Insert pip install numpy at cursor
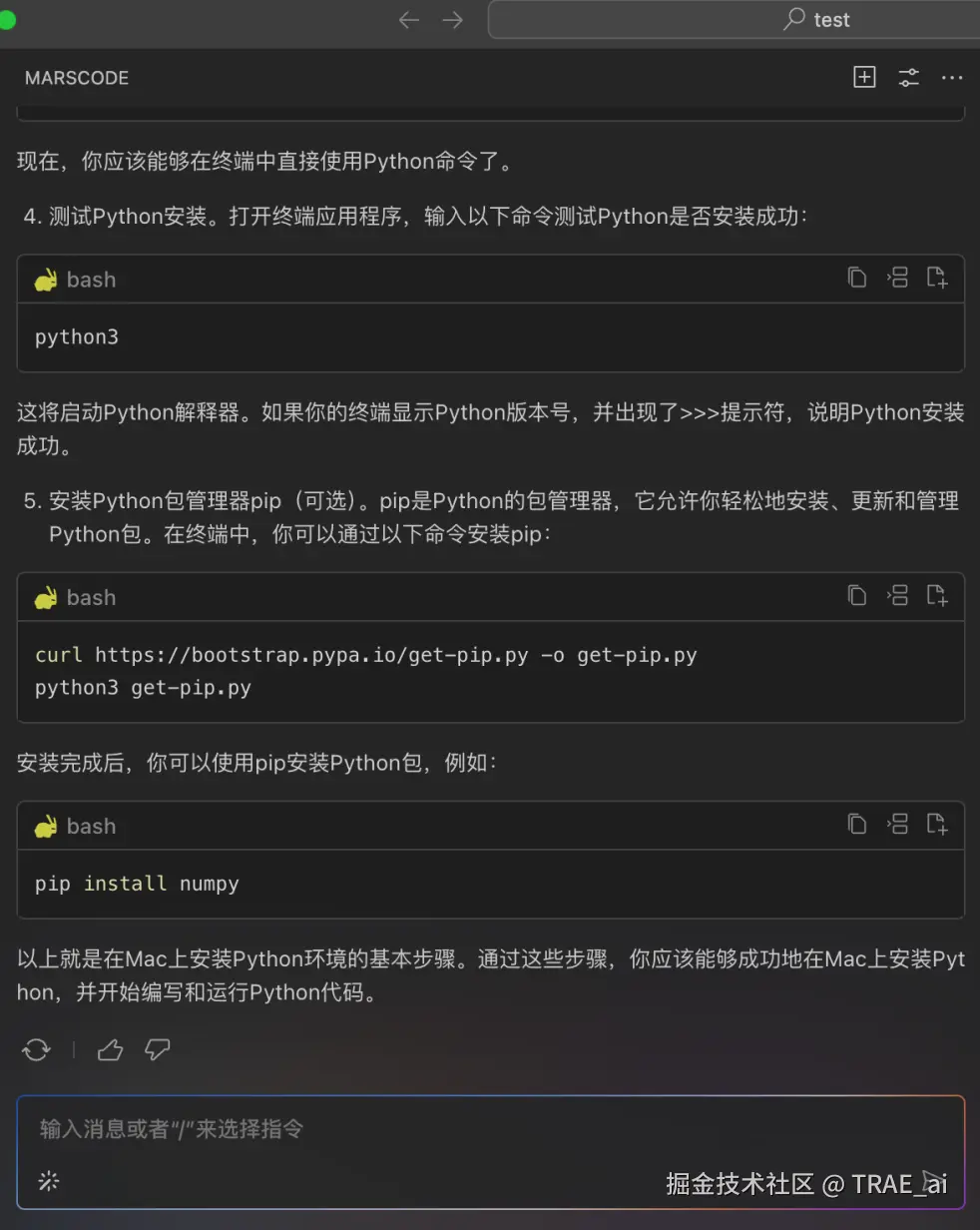The height and width of the screenshot is (1230, 980). pos(897,825)
